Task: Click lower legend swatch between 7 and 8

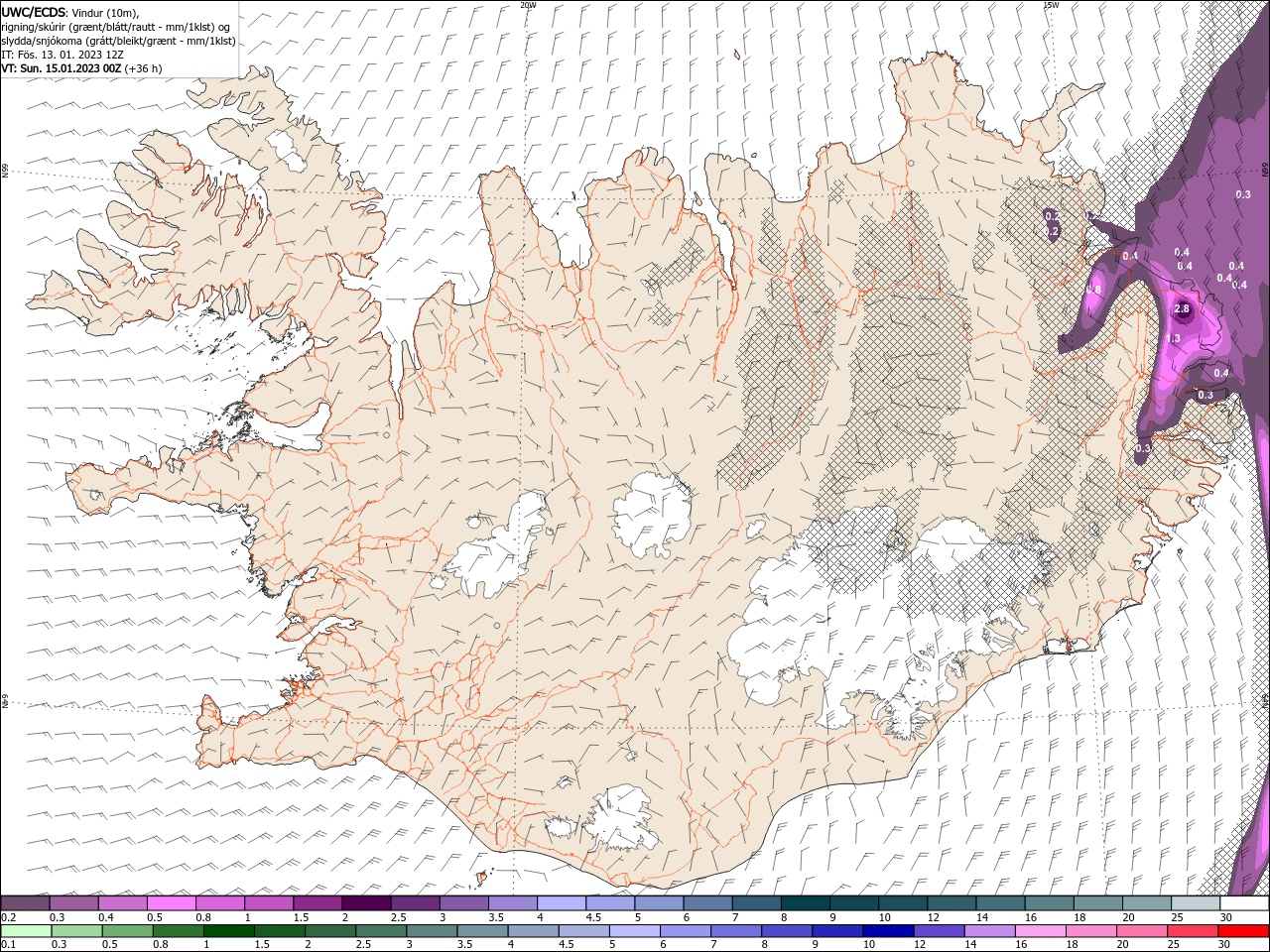Action: [x=735, y=931]
